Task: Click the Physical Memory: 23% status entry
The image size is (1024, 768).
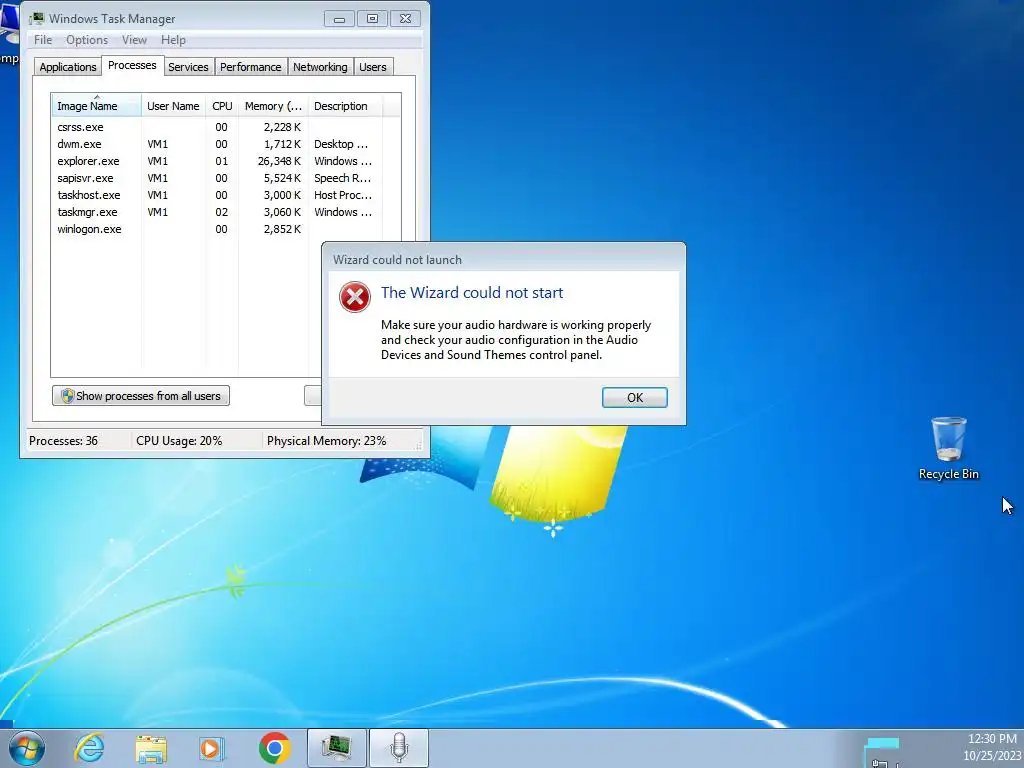Action: tap(327, 441)
